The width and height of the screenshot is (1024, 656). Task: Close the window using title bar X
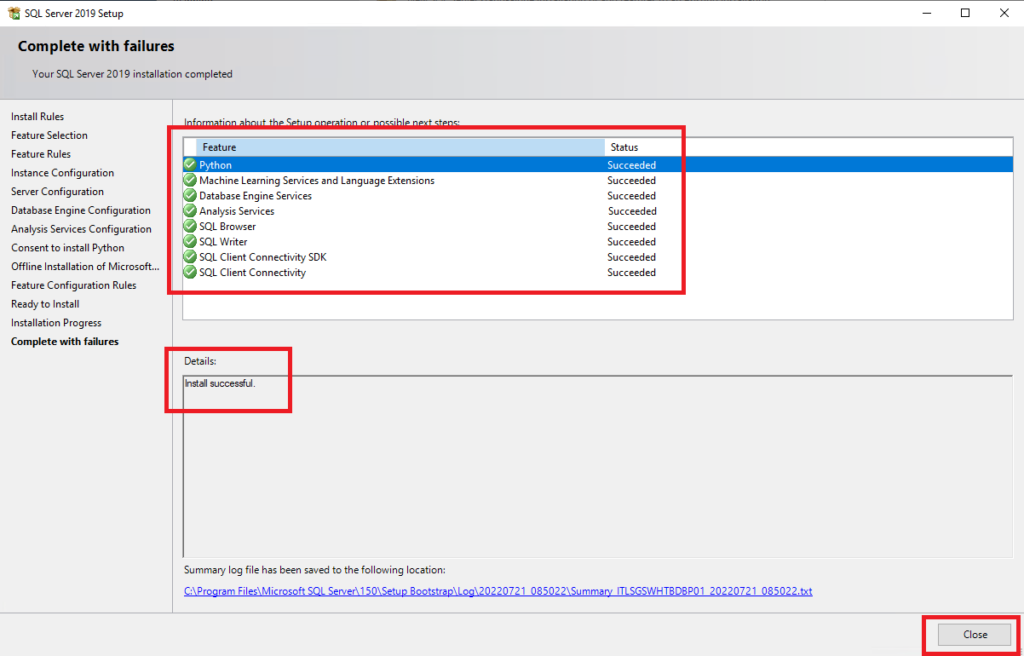tap(1004, 13)
